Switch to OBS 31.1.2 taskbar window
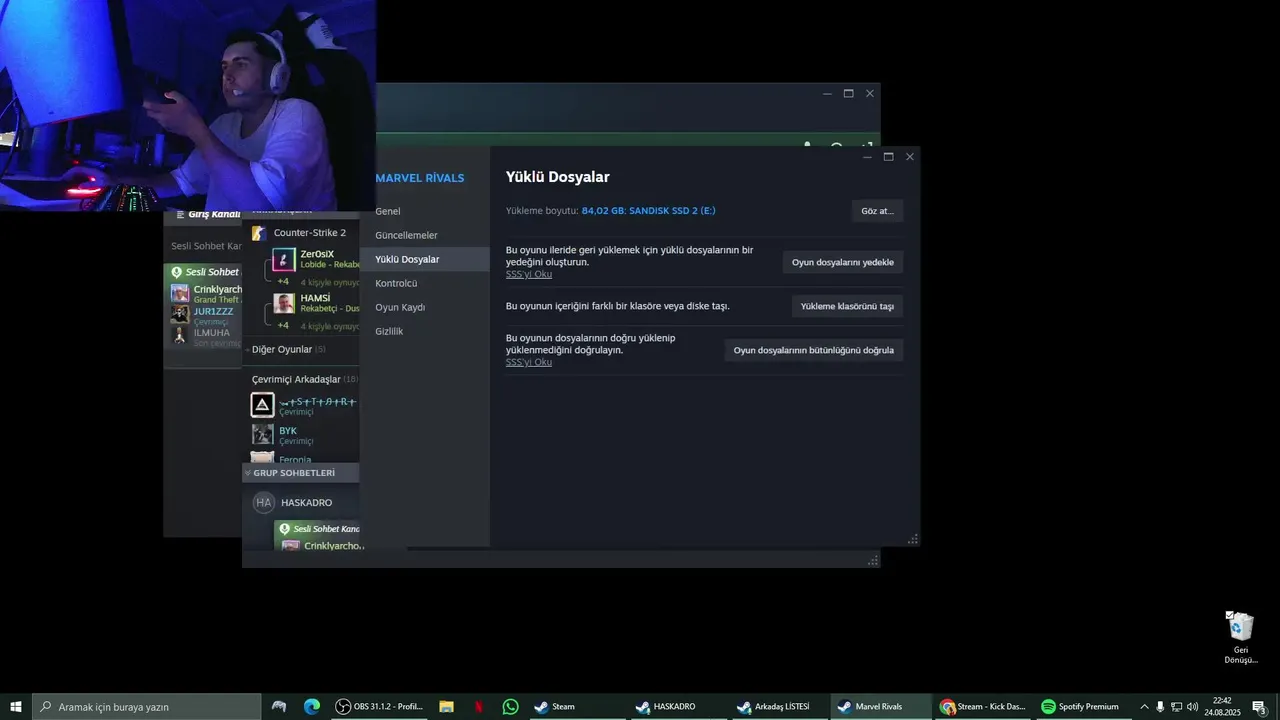 [x=379, y=706]
